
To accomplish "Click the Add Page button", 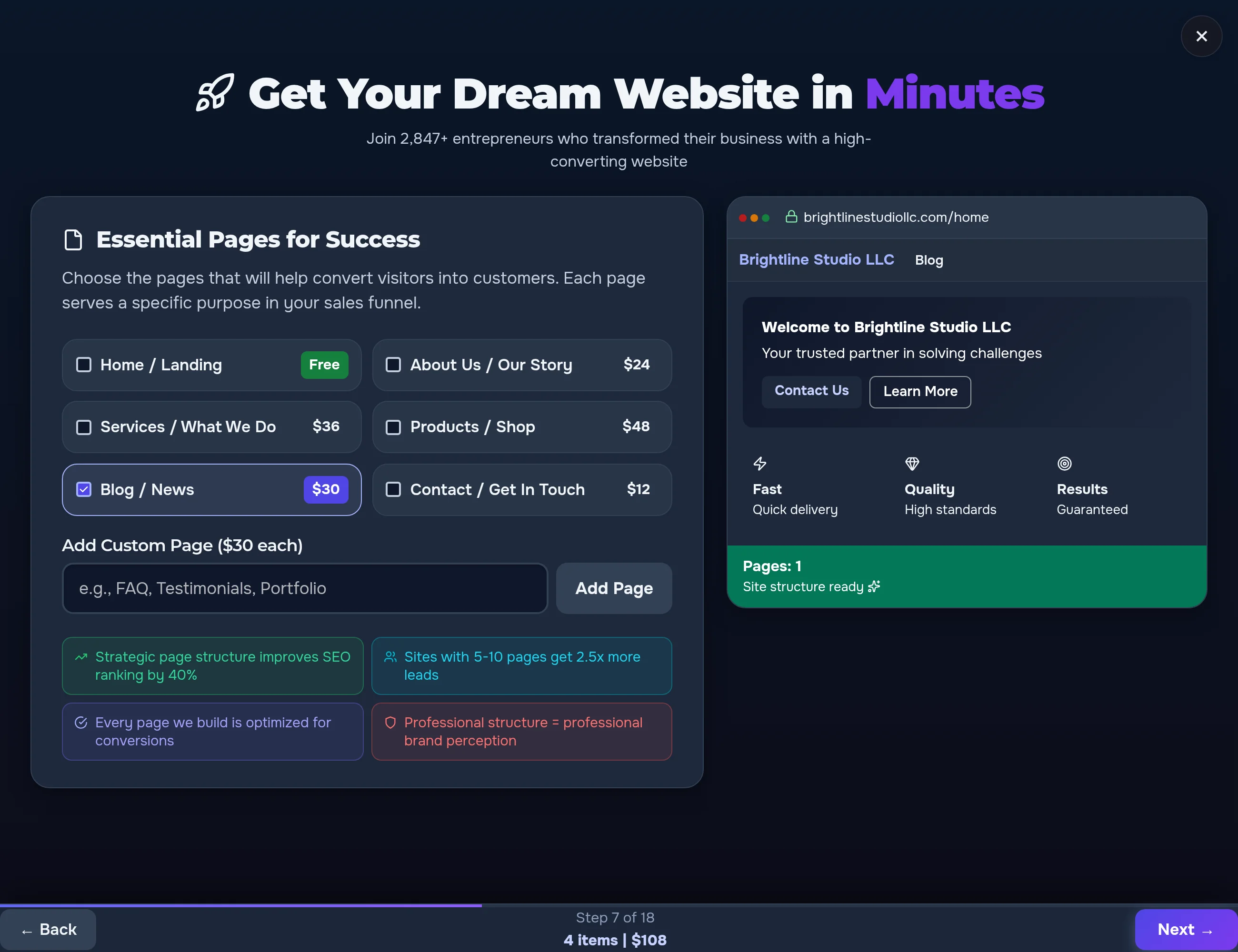I will click(x=614, y=588).
